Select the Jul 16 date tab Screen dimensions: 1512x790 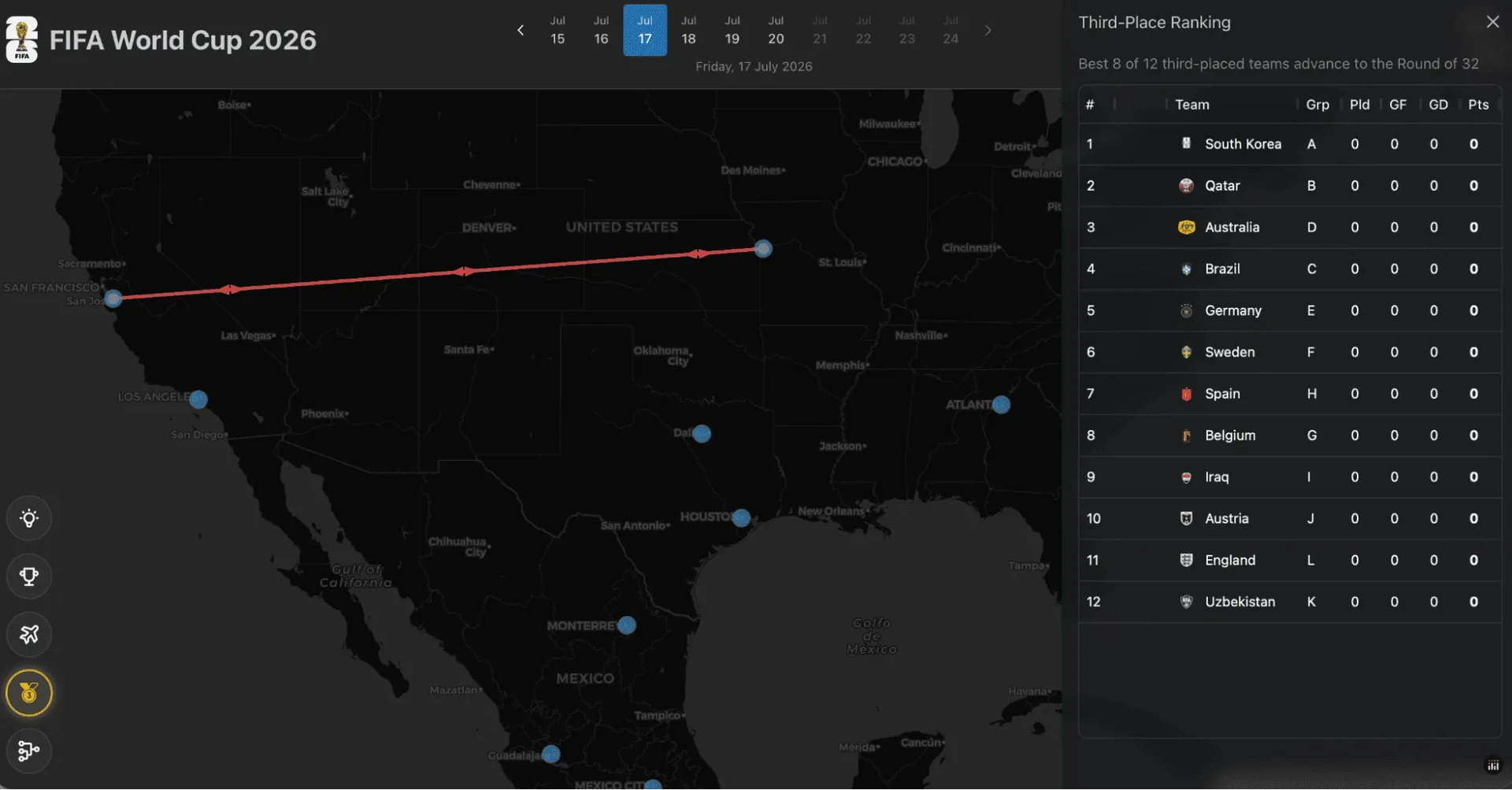click(x=601, y=30)
